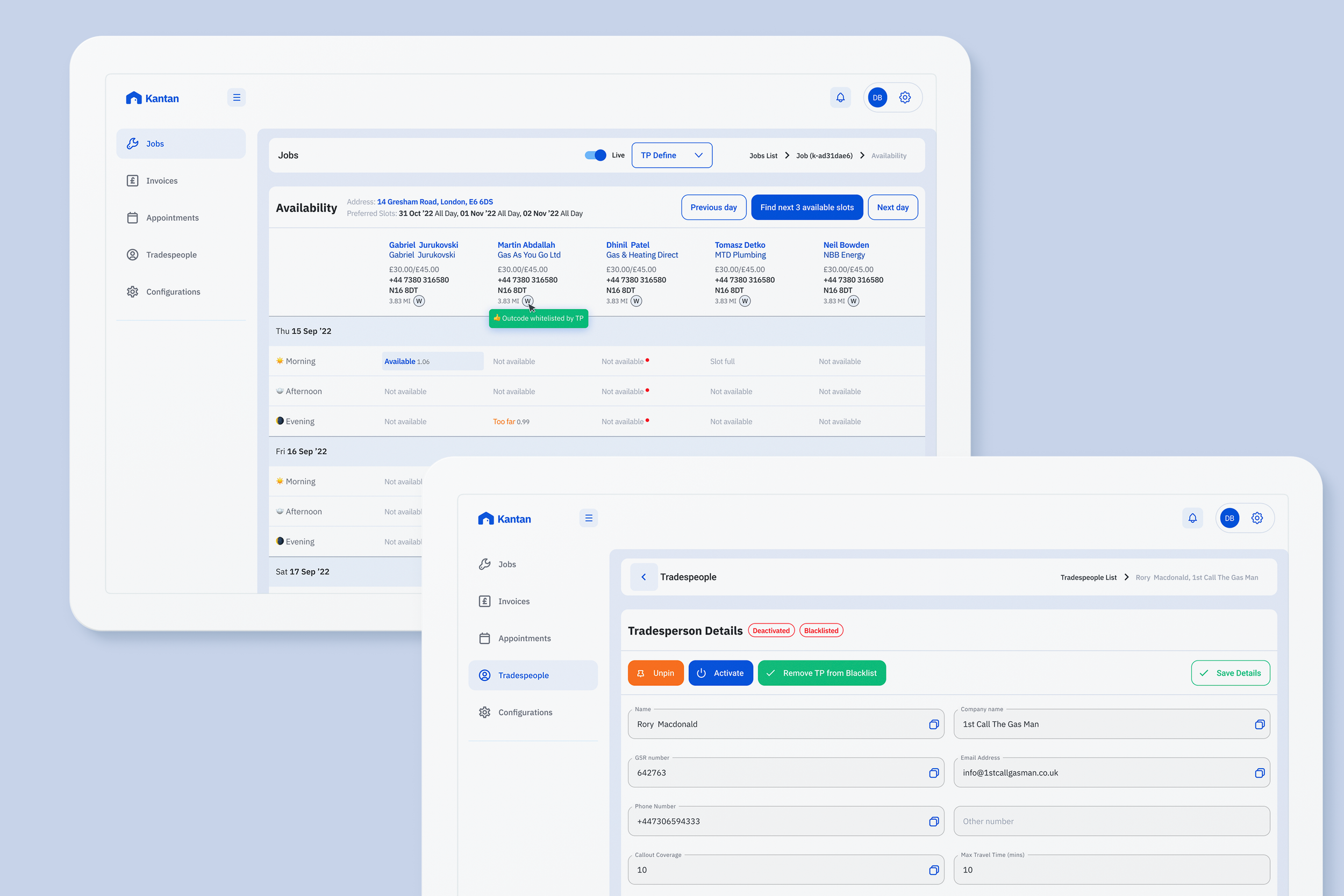
Task: Click hamburger menu icon in the Tradespeople window
Action: click(589, 518)
